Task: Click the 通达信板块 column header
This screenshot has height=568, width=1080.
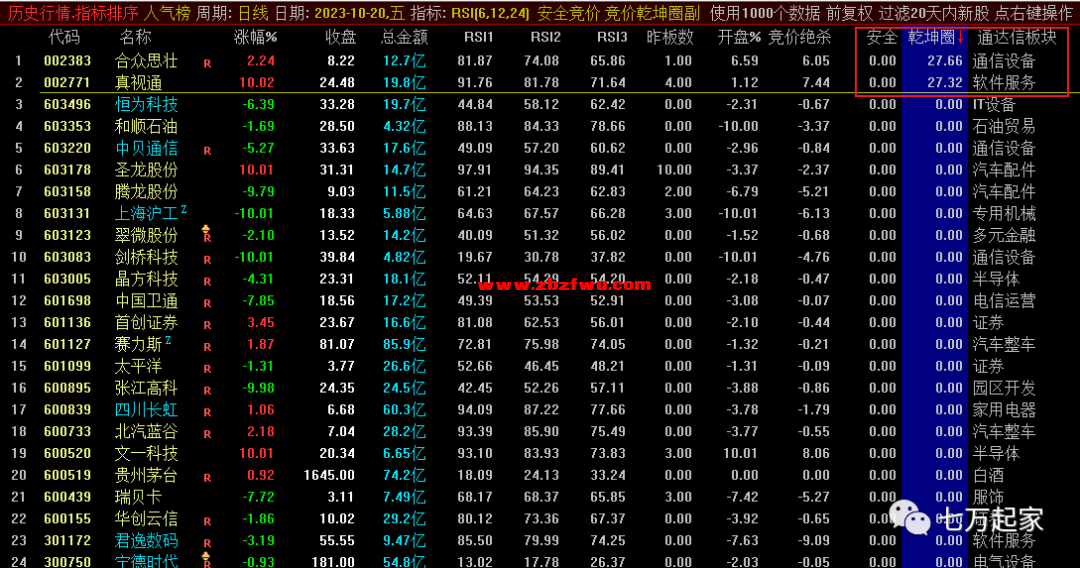Action: (1017, 37)
